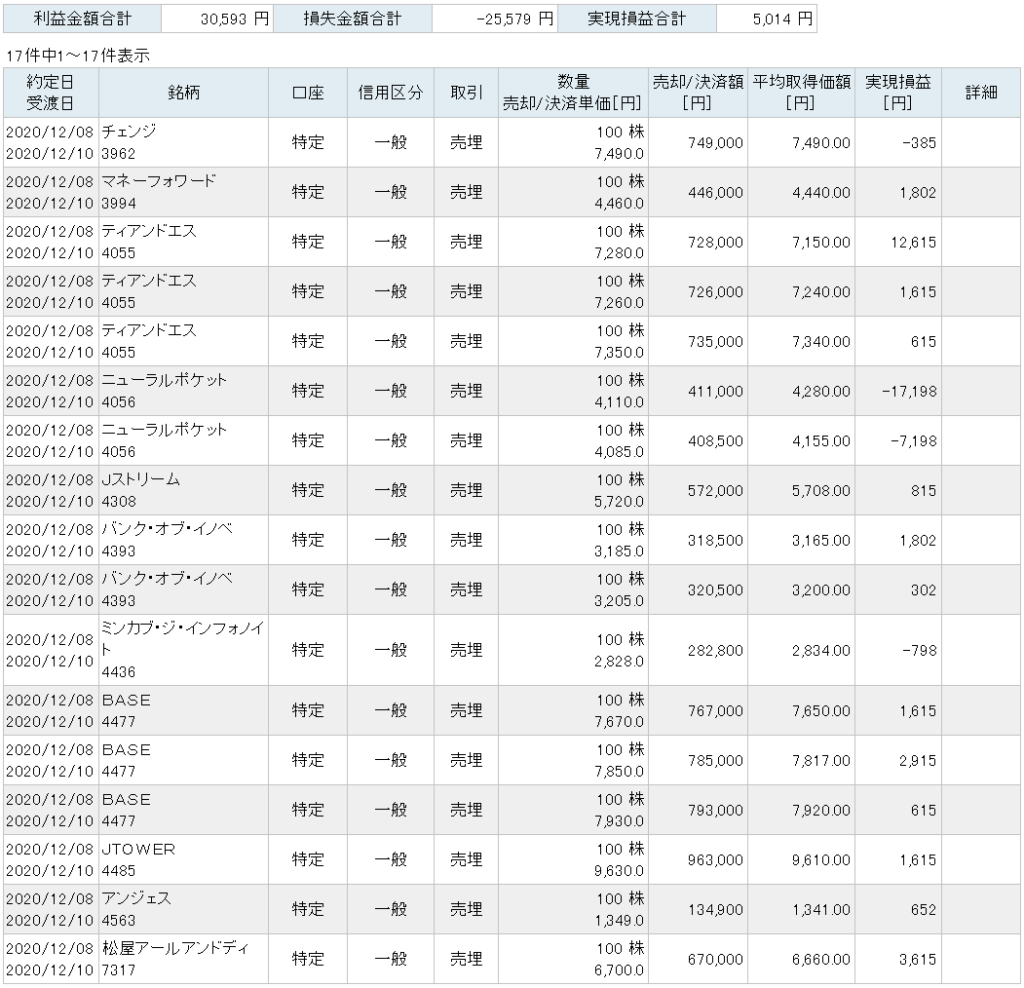Click the 詳細 column header
The height and width of the screenshot is (988, 1024).
point(981,93)
